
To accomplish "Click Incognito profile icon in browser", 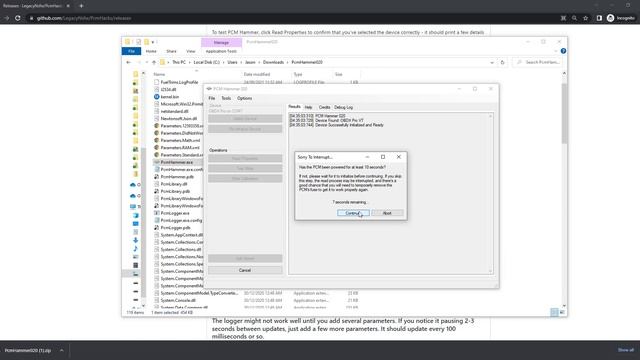I will coord(611,18).
